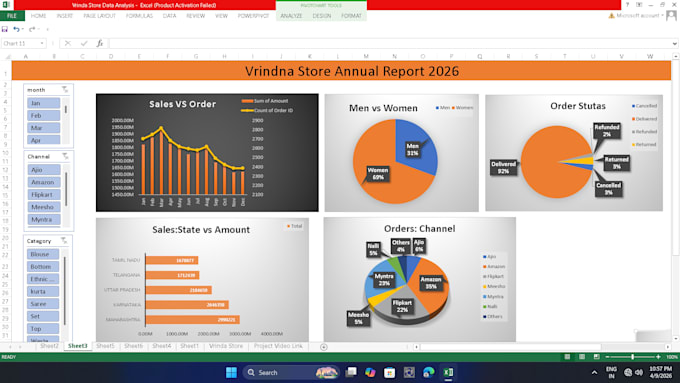
Task: Open Microsoft Store from taskbar
Action: click(389, 373)
